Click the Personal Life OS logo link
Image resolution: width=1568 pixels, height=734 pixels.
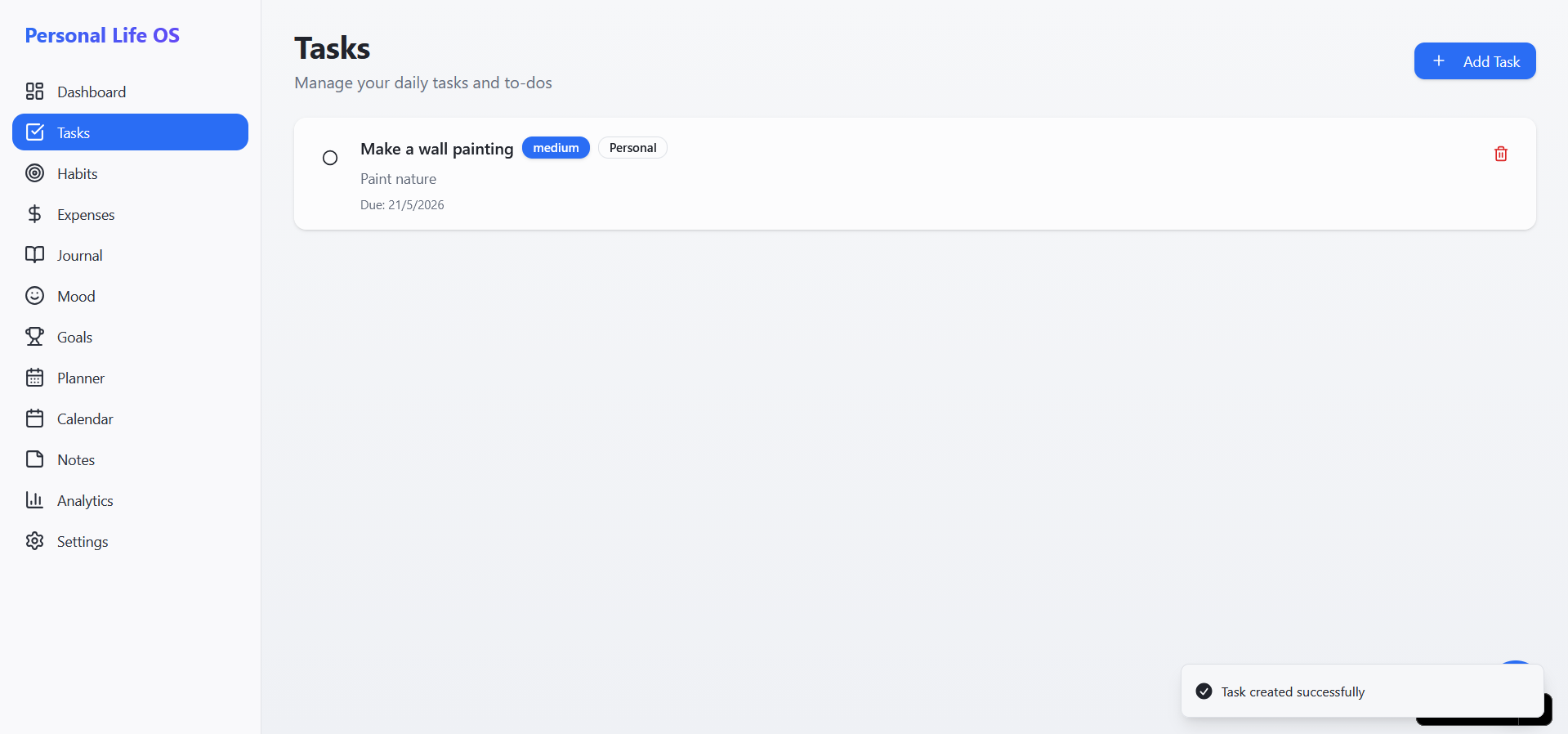[102, 35]
